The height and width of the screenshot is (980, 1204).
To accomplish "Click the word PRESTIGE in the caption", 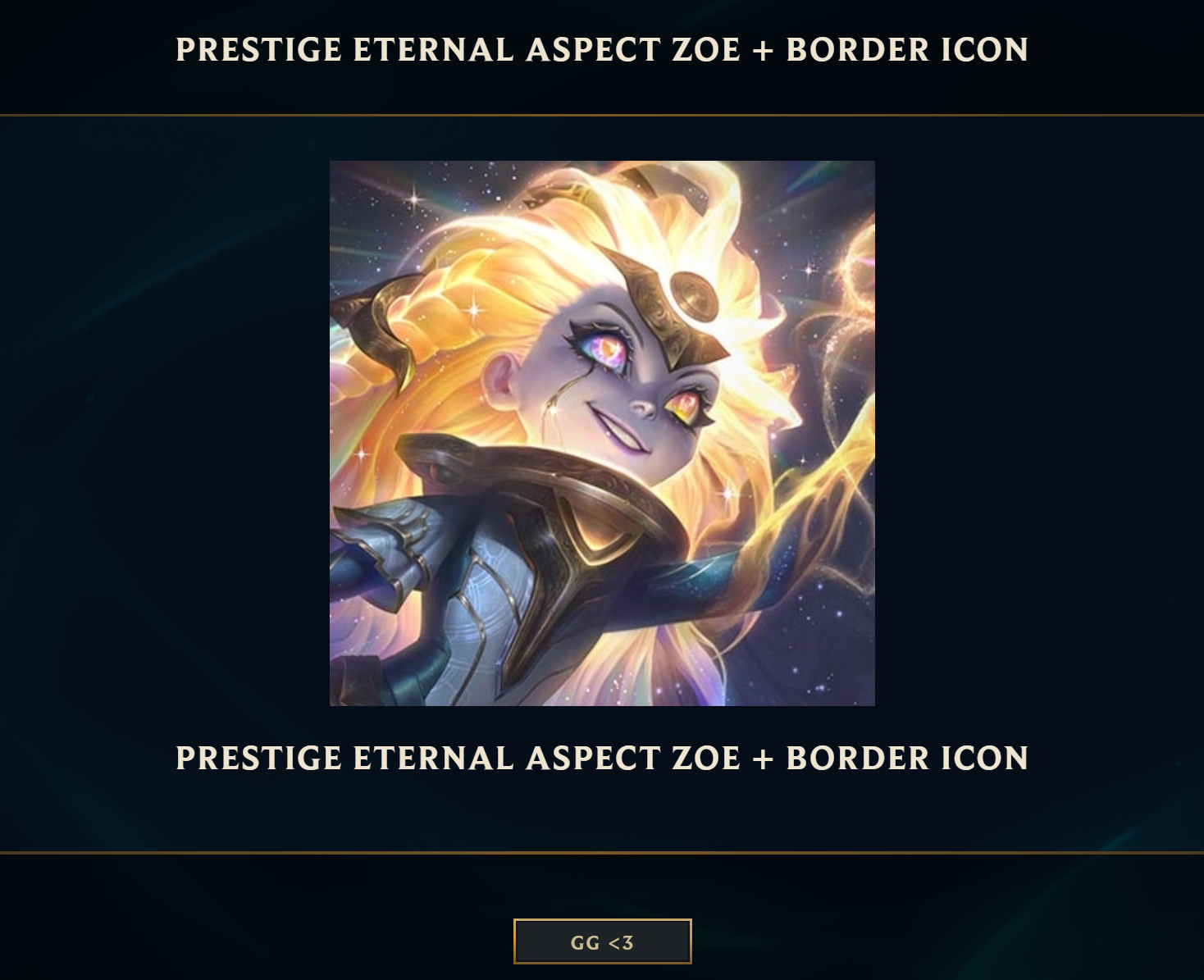I will [259, 758].
